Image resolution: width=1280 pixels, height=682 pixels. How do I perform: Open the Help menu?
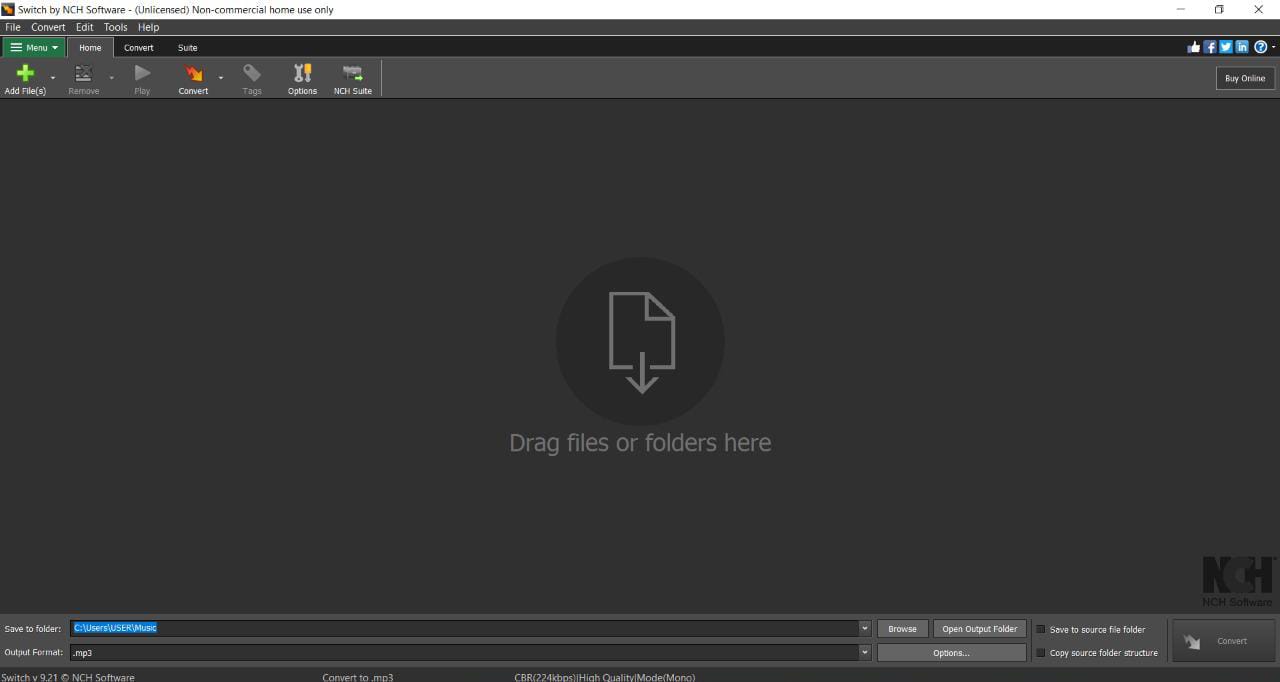click(x=148, y=27)
